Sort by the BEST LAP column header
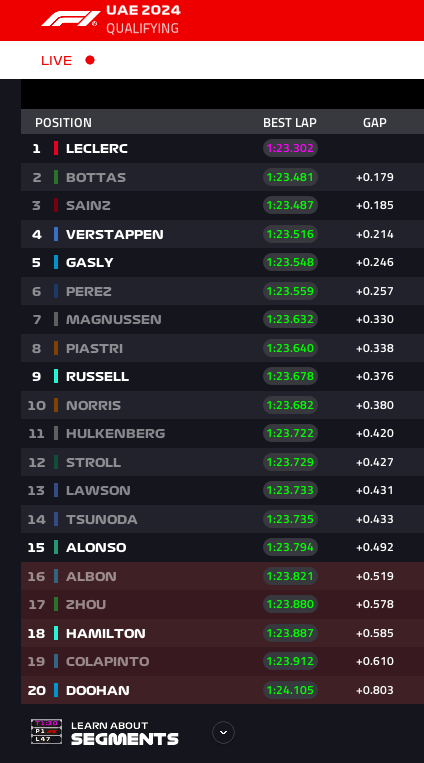 click(290, 123)
